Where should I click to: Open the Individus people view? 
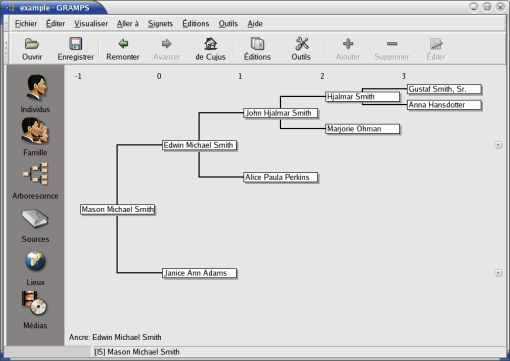(36, 94)
